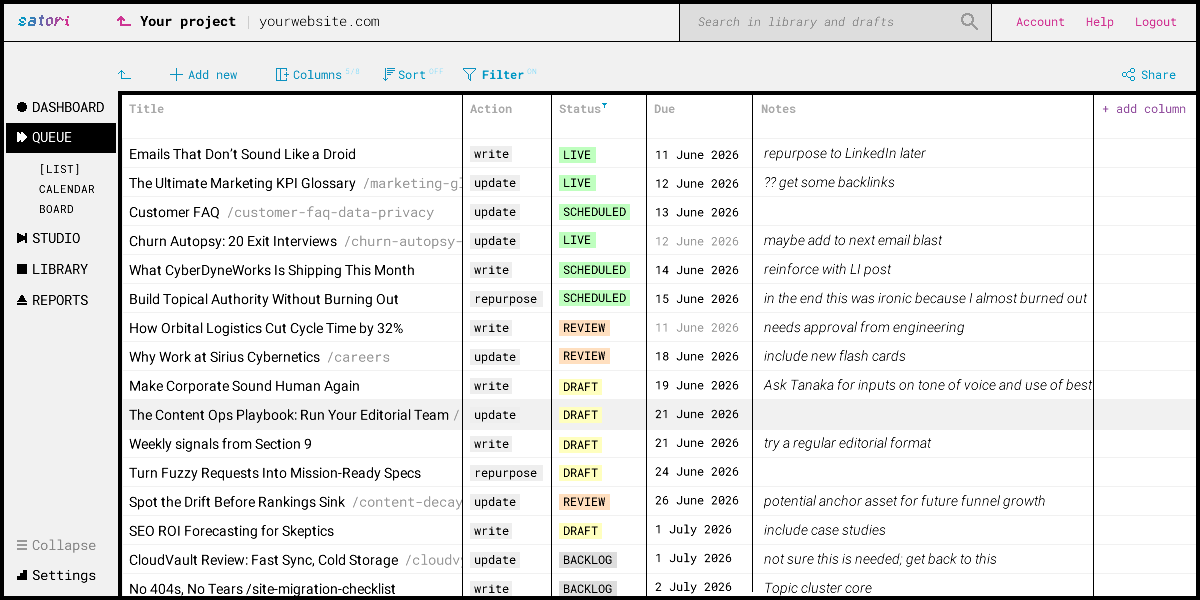
Task: Open the Reports section in sidebar
Action: point(52,300)
